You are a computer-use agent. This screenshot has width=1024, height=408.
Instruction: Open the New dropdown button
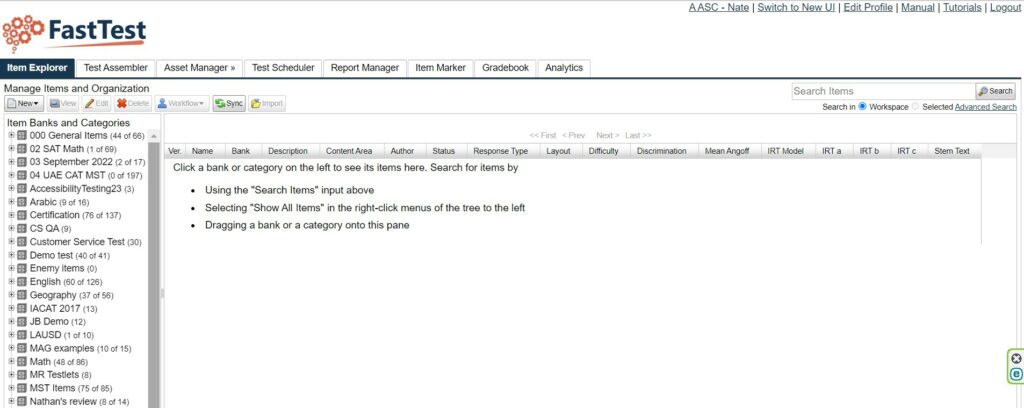[25, 103]
